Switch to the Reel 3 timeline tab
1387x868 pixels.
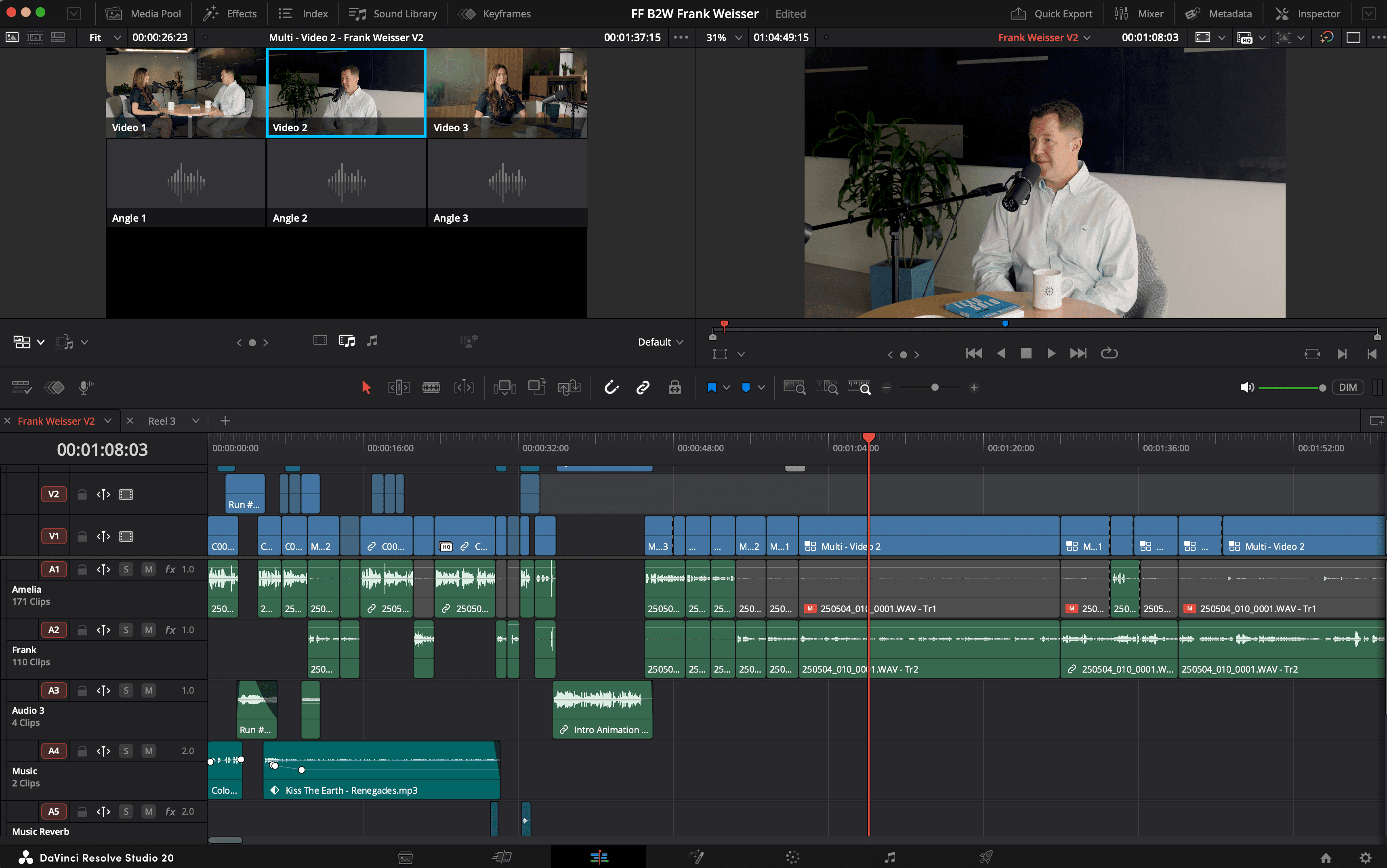[x=162, y=421]
